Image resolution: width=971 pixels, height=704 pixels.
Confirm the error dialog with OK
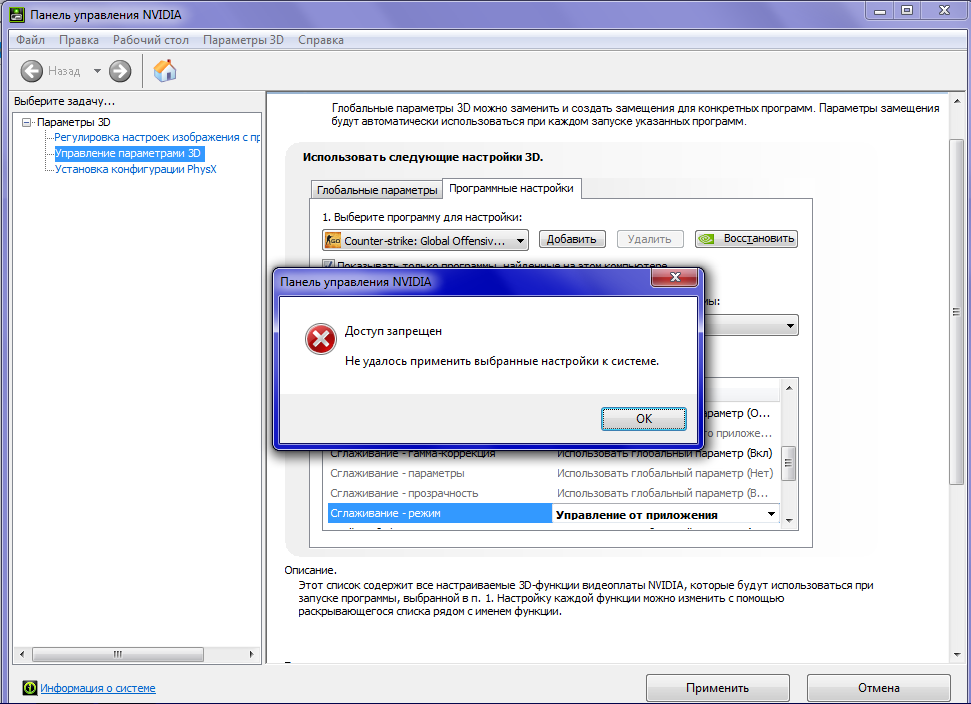point(643,419)
